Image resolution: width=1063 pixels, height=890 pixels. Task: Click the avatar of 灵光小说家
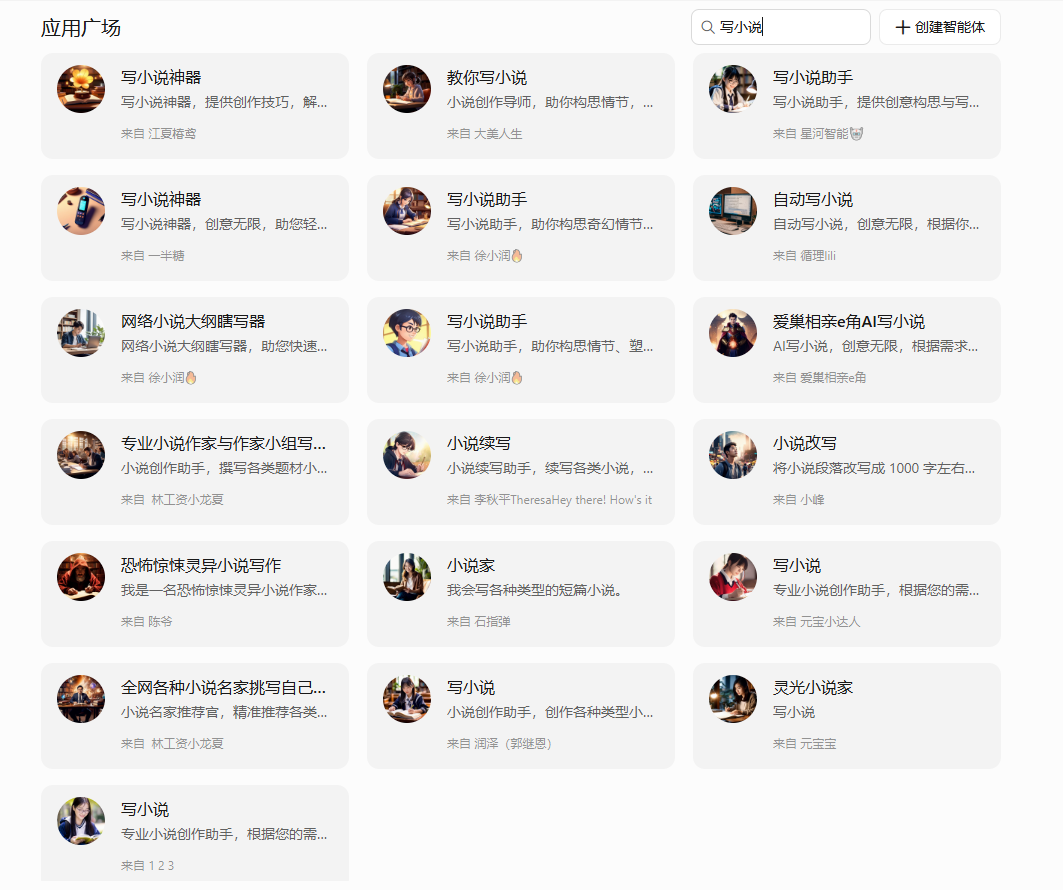pyautogui.click(x=733, y=699)
